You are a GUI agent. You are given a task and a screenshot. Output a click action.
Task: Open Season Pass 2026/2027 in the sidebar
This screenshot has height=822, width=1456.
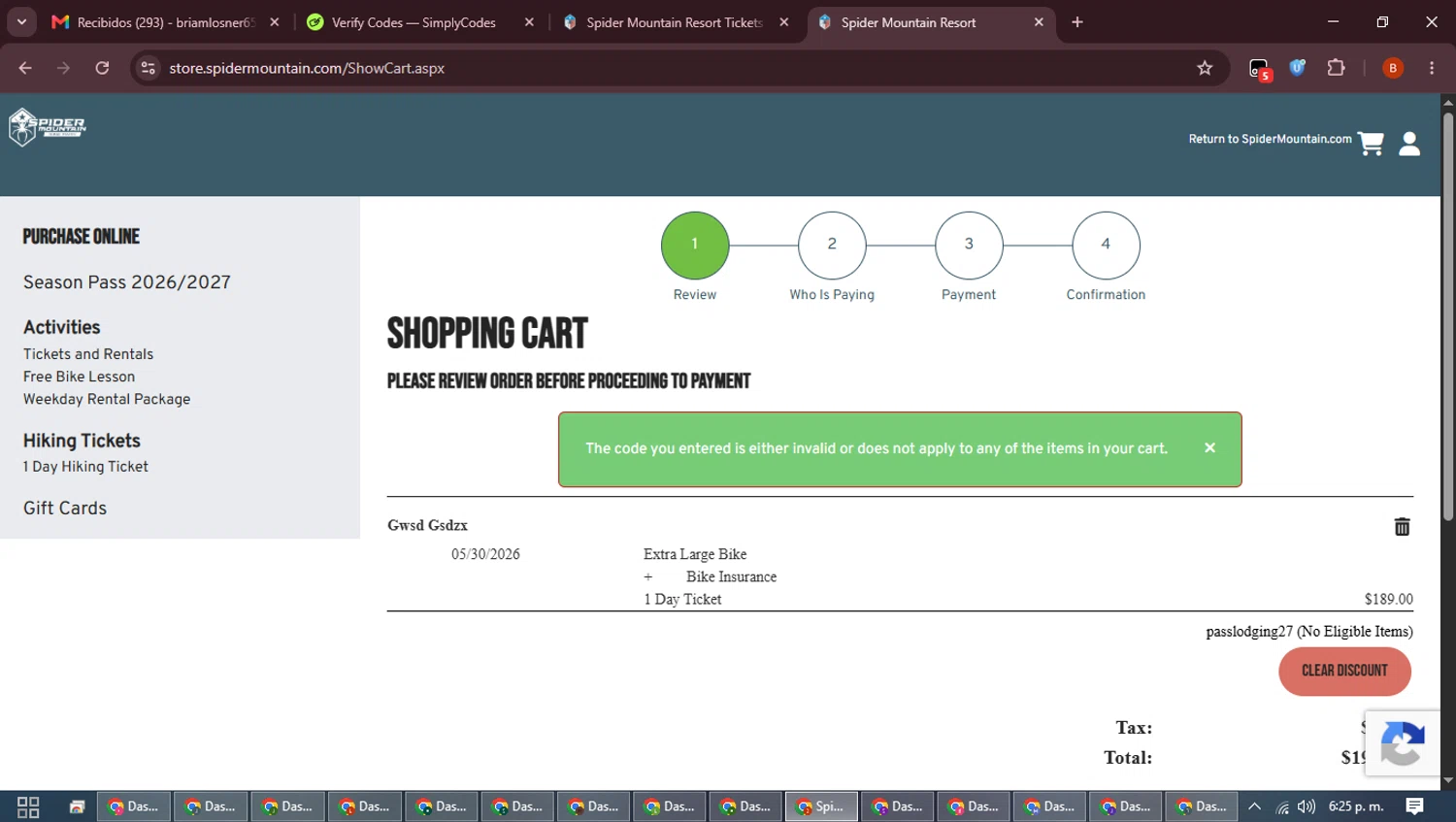(x=127, y=282)
